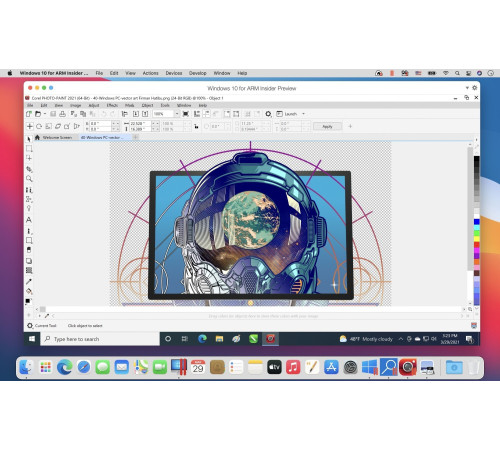Image resolution: width=500 pixels, height=450 pixels.
Task: Open the Edit menu in PHOTO-PAINT
Action: pyautogui.click(x=44, y=105)
